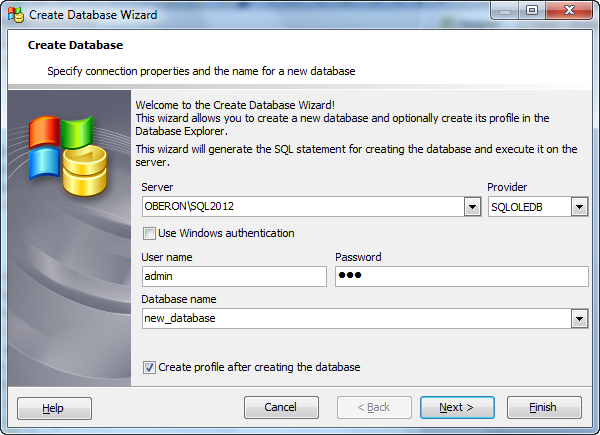
Task: Minimize the Create Database Wizard window
Action: pyautogui.click(x=502, y=12)
